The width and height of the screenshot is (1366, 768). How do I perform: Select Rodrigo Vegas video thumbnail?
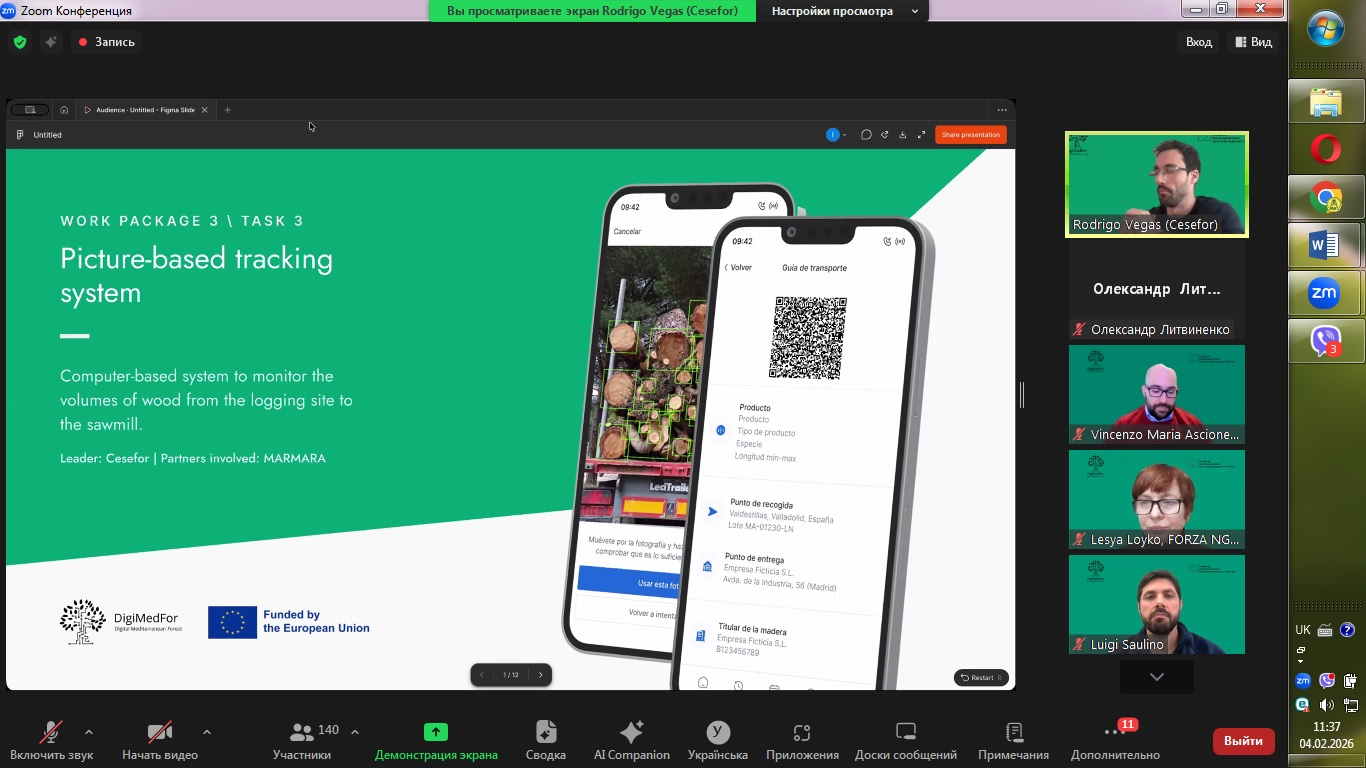[x=1156, y=184]
